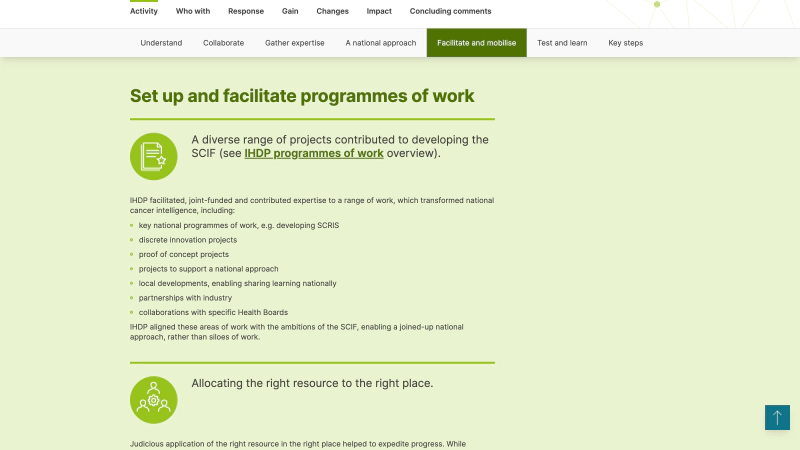This screenshot has height=450, width=800.
Task: Open the Gain section
Action: 290,12
